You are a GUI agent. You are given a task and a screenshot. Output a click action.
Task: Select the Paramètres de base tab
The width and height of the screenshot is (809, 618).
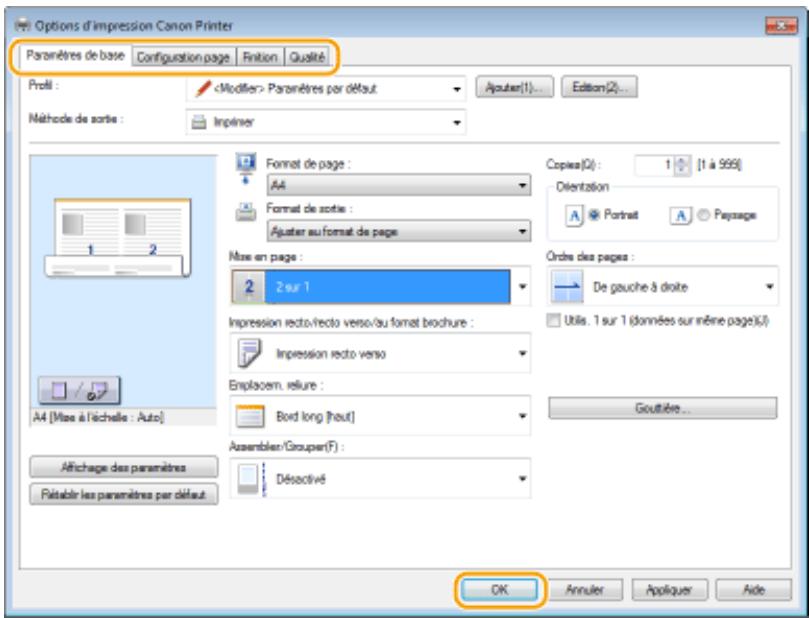[75, 55]
